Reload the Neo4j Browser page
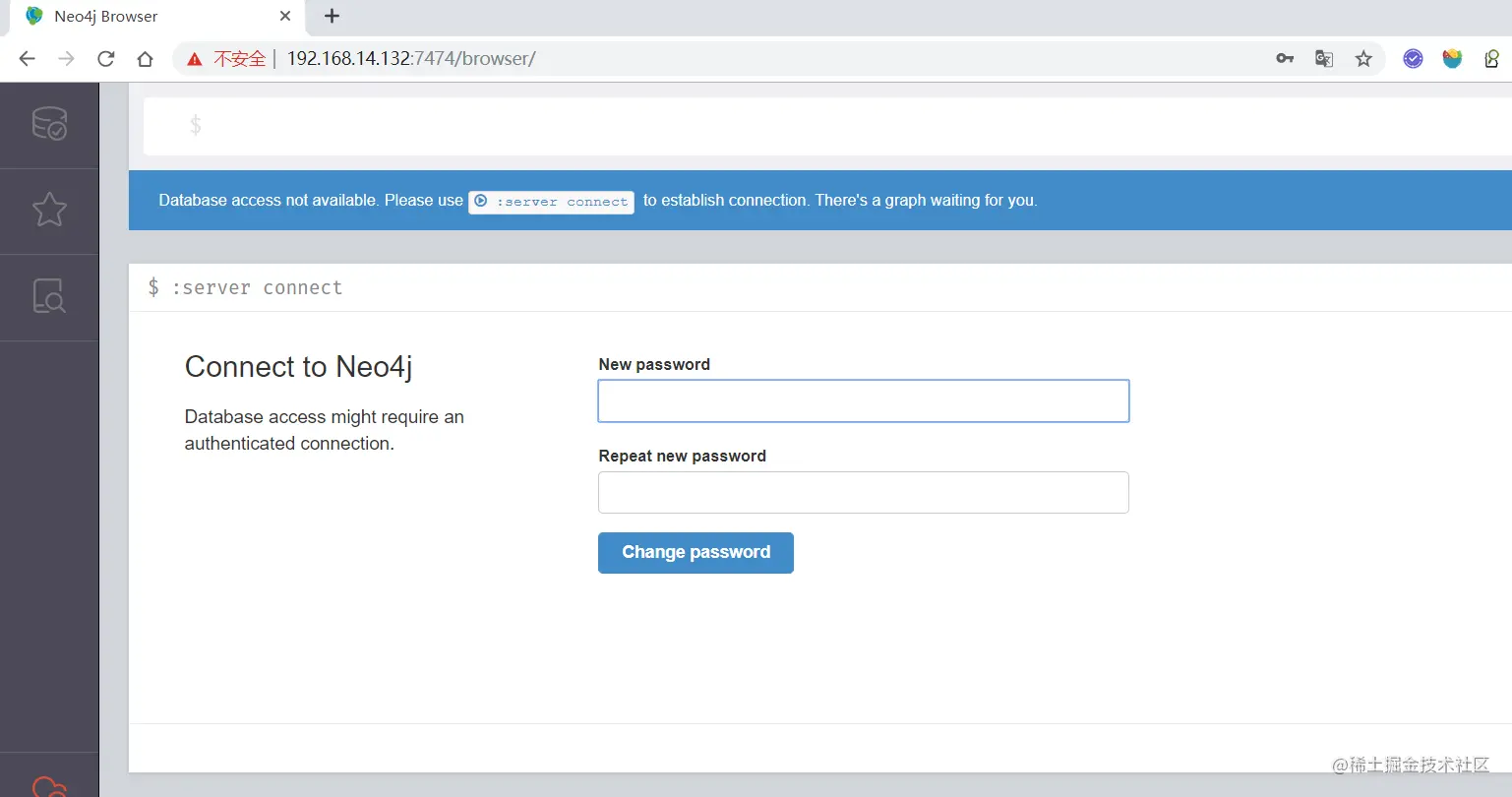The image size is (1512, 797). [x=105, y=59]
